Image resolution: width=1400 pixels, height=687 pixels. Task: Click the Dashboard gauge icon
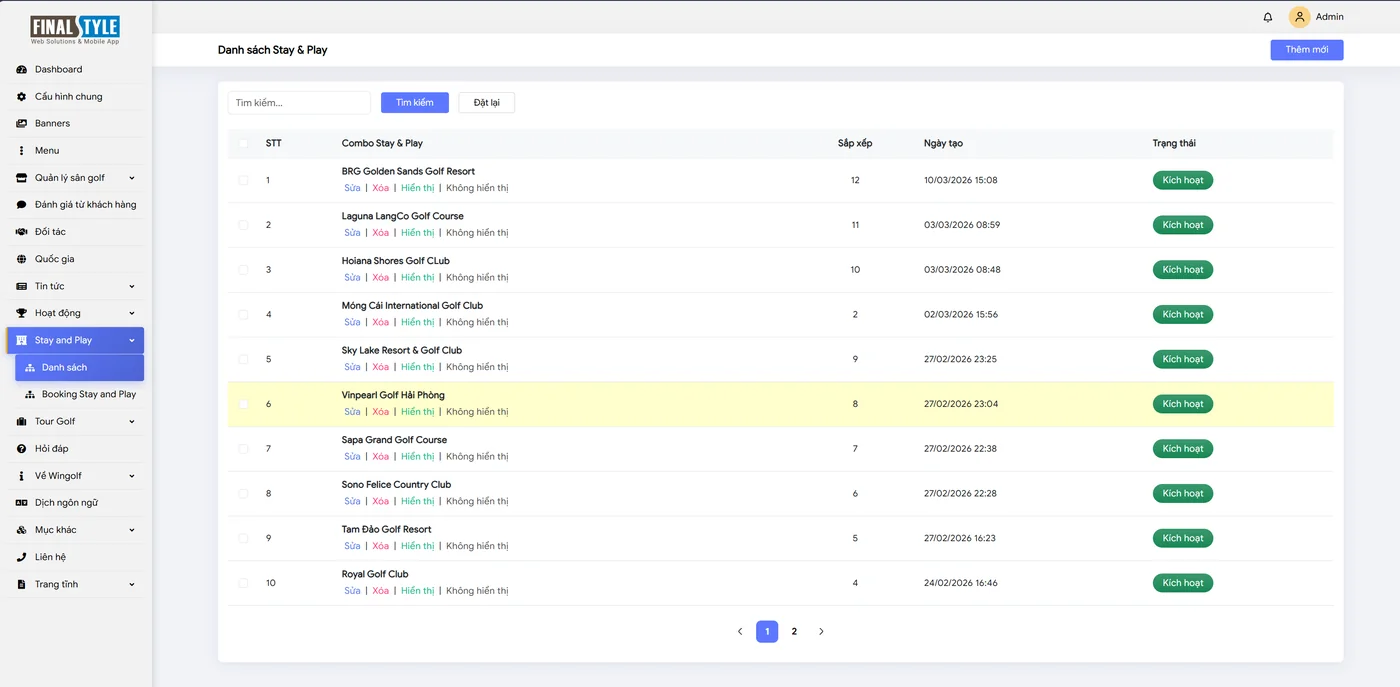[22, 70]
